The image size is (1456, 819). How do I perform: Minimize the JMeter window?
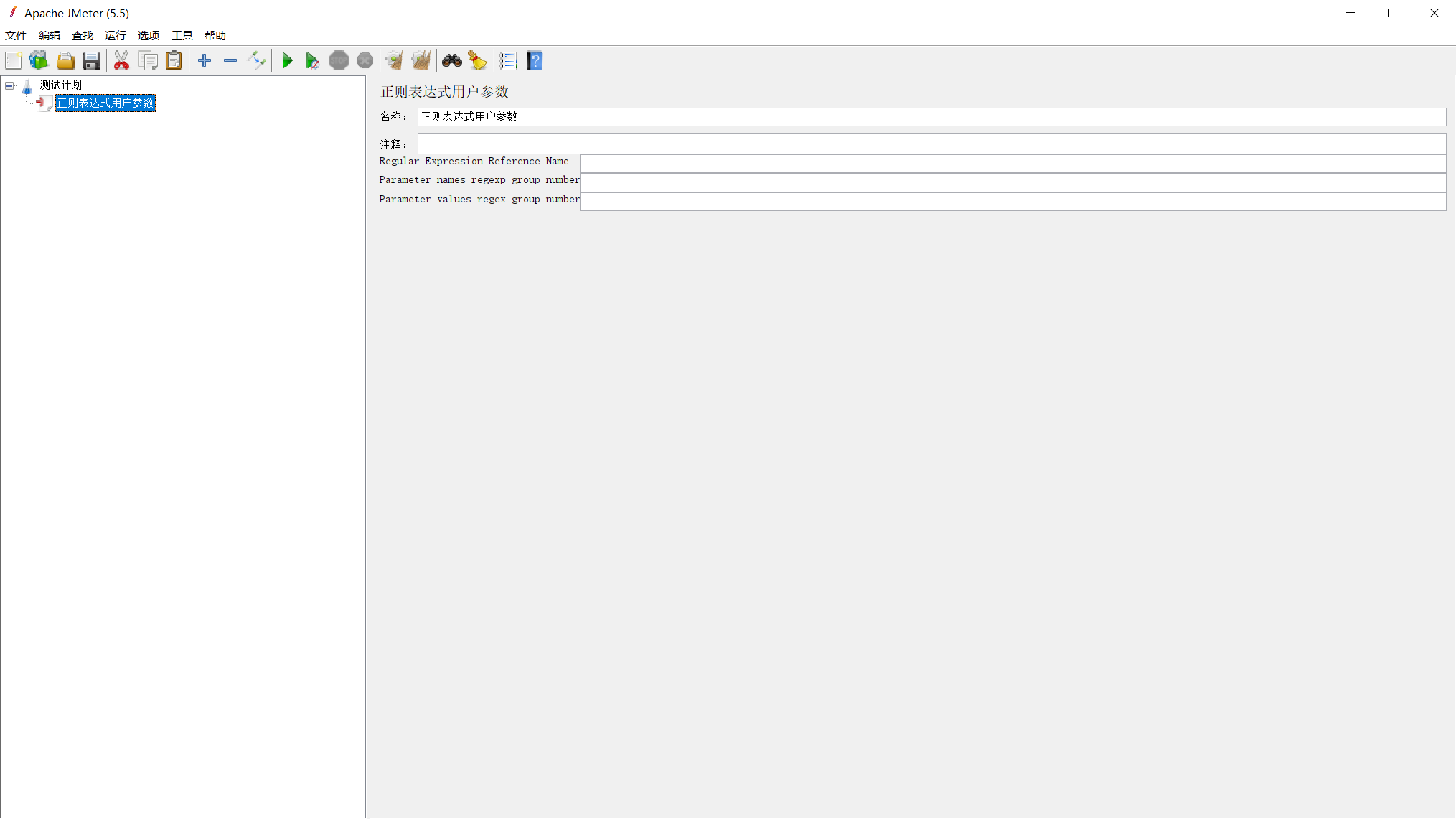point(1351,13)
